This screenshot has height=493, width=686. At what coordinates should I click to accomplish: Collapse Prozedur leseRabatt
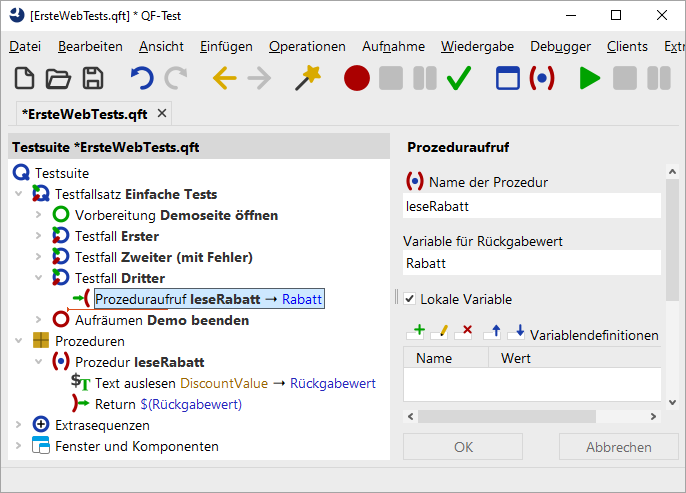(x=38, y=361)
